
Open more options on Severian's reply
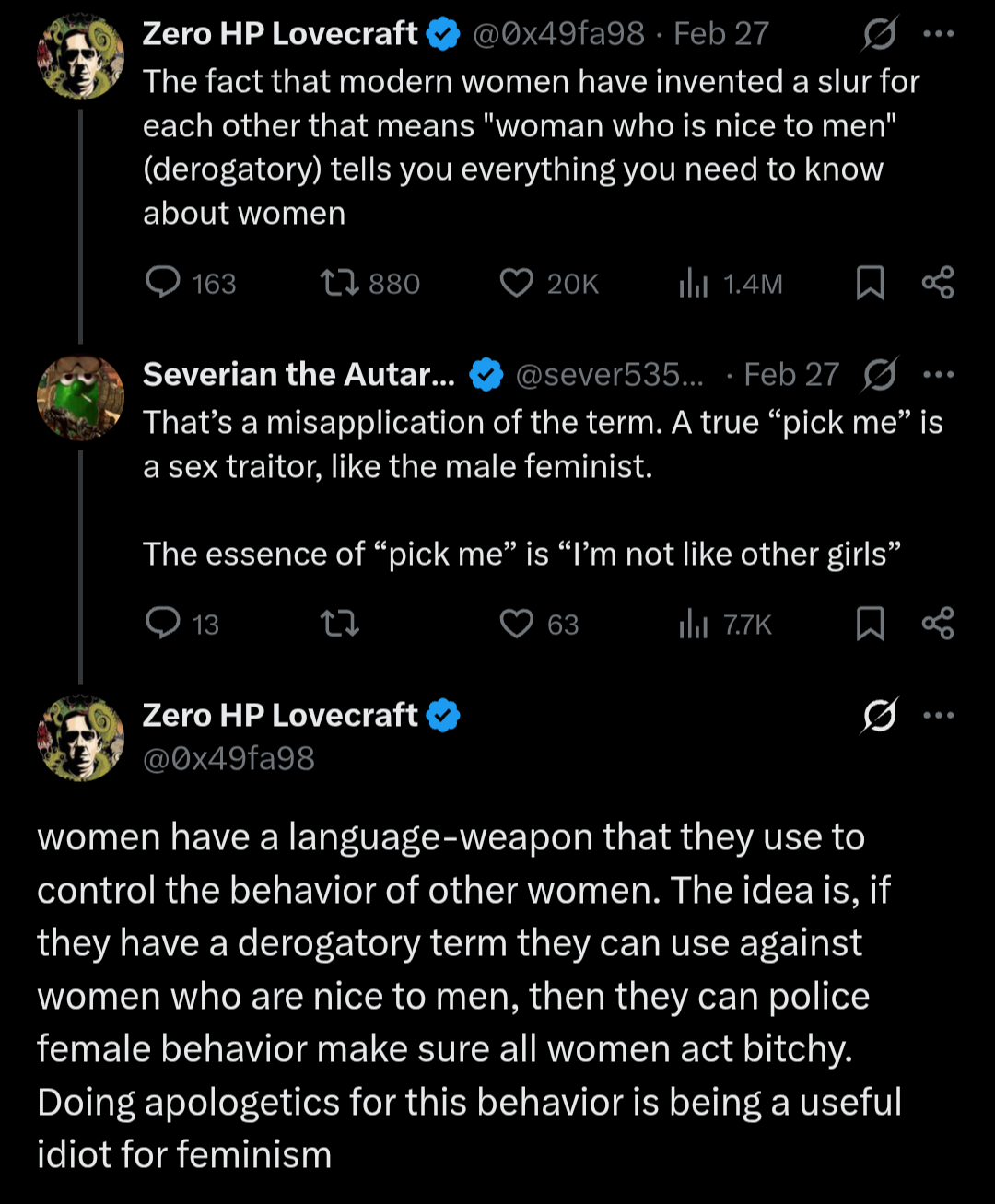pos(938,375)
